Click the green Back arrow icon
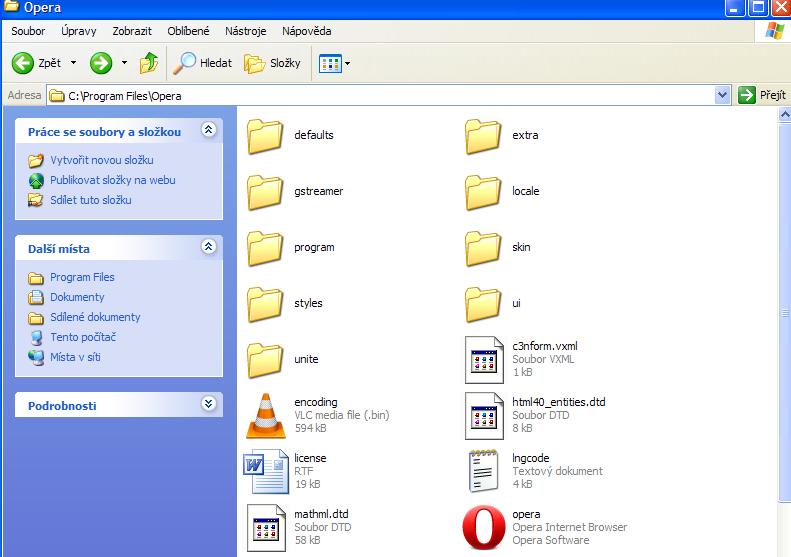791x557 pixels. (x=24, y=63)
